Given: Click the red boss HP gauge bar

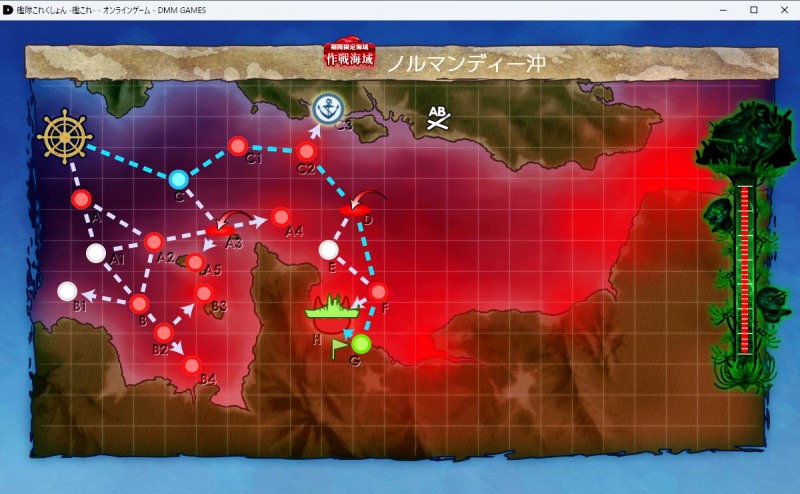Looking at the screenshot, I should pos(744,270).
